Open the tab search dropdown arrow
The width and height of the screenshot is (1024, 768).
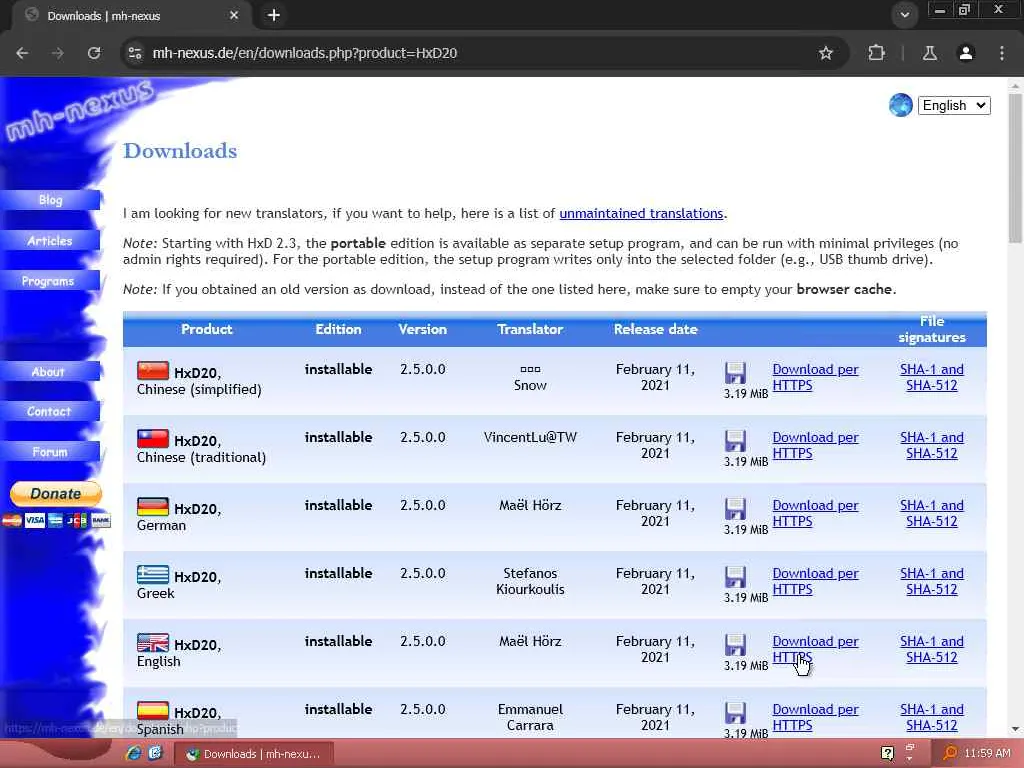(x=904, y=15)
